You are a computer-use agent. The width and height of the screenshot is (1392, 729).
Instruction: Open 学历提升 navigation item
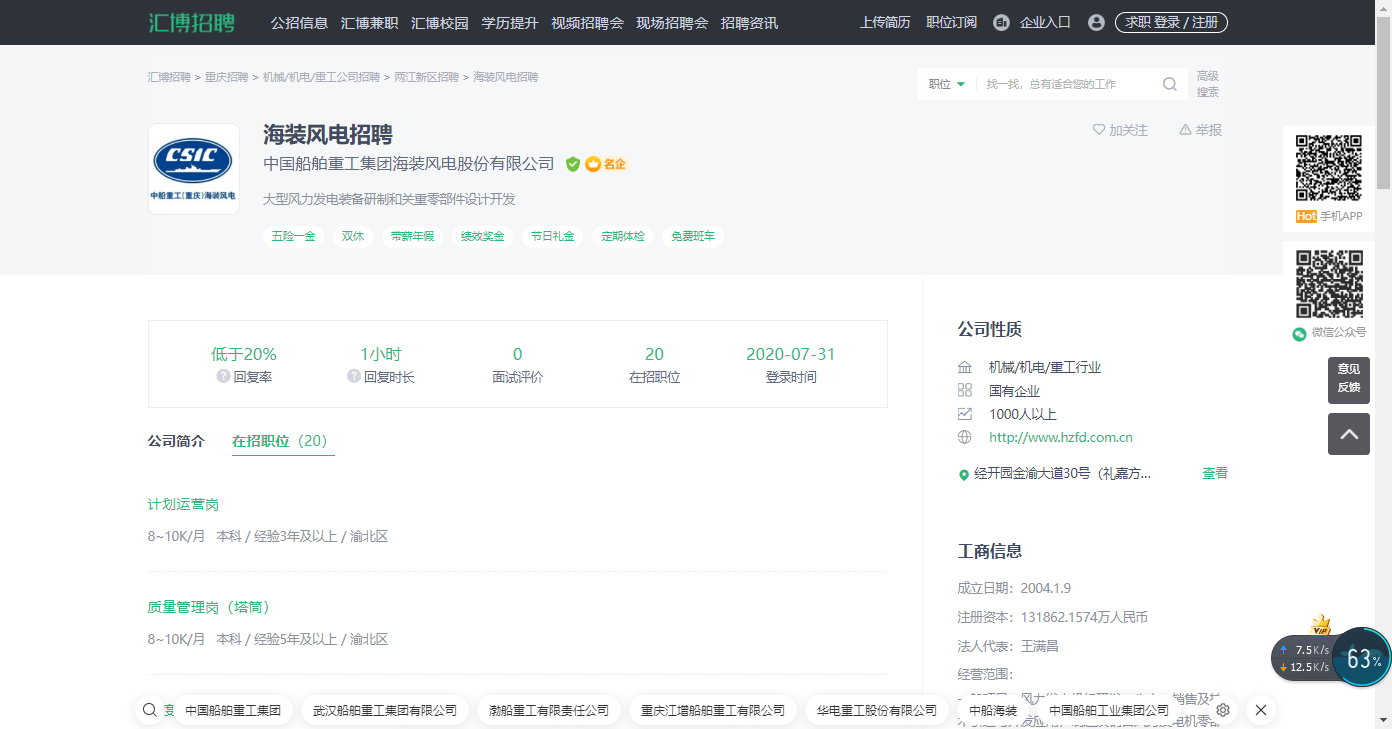click(x=510, y=23)
